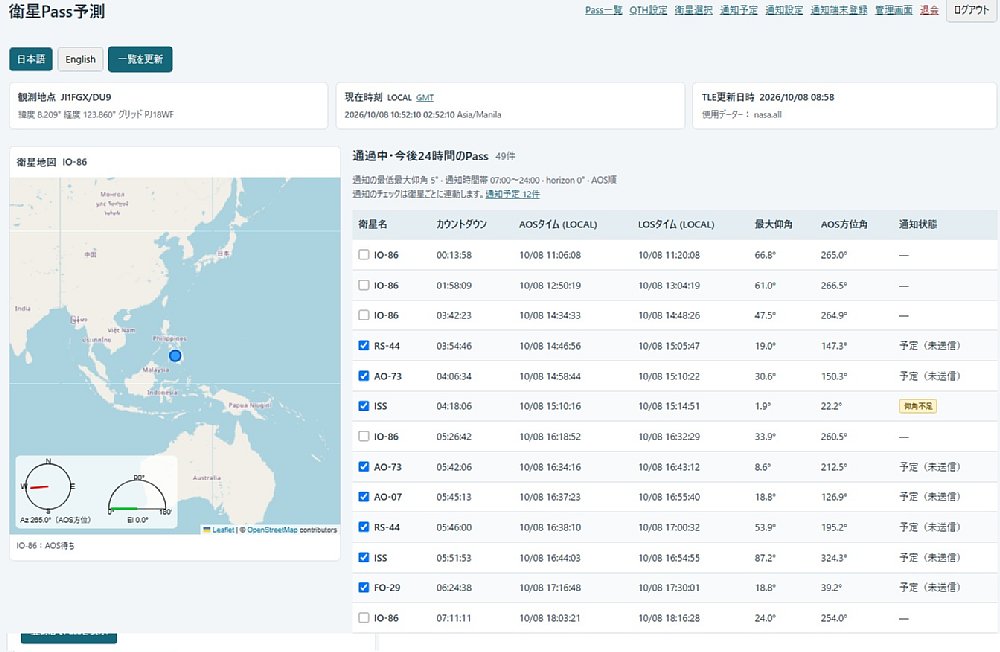Open the Pass一覧 navigation link

603,10
